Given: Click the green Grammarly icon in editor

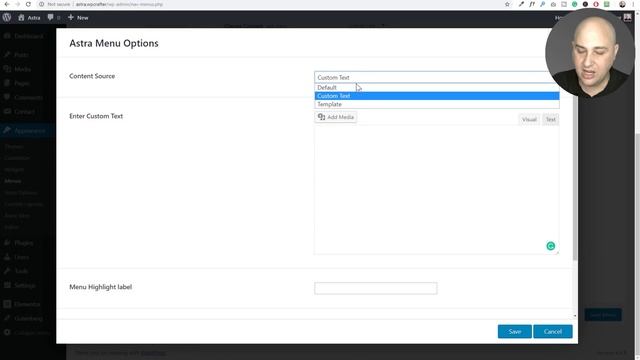Looking at the screenshot, I should (x=551, y=246).
